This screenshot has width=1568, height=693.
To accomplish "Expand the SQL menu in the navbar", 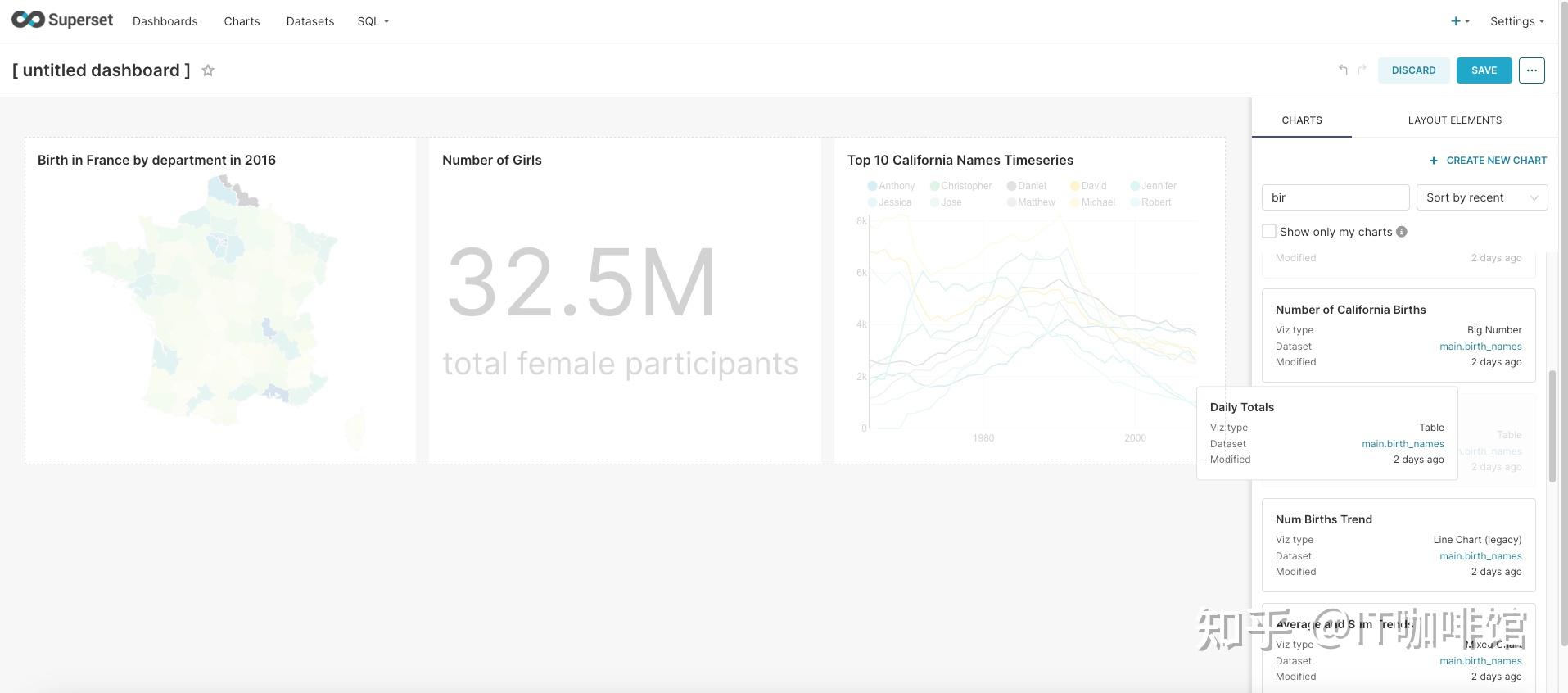I will (x=373, y=21).
